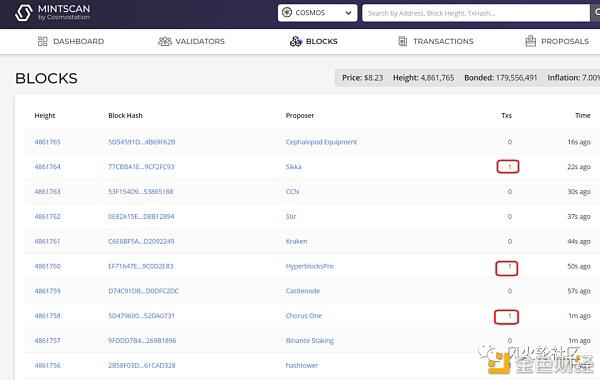The width and height of the screenshot is (600, 380).
Task: Open block hash C6E0BF5A...D2092249
Action: pos(141,241)
